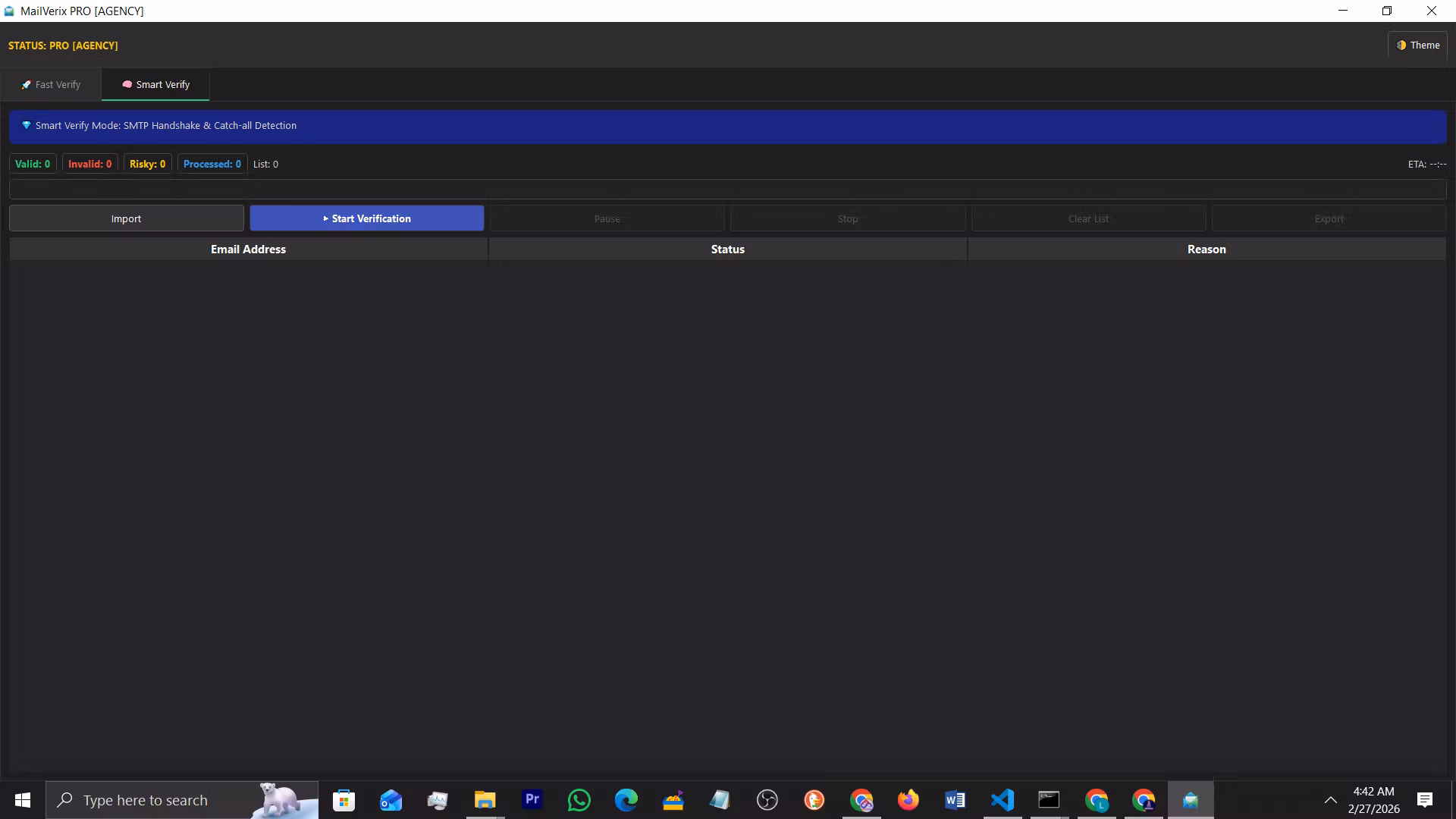Click the Windows taskbar search box

182,800
